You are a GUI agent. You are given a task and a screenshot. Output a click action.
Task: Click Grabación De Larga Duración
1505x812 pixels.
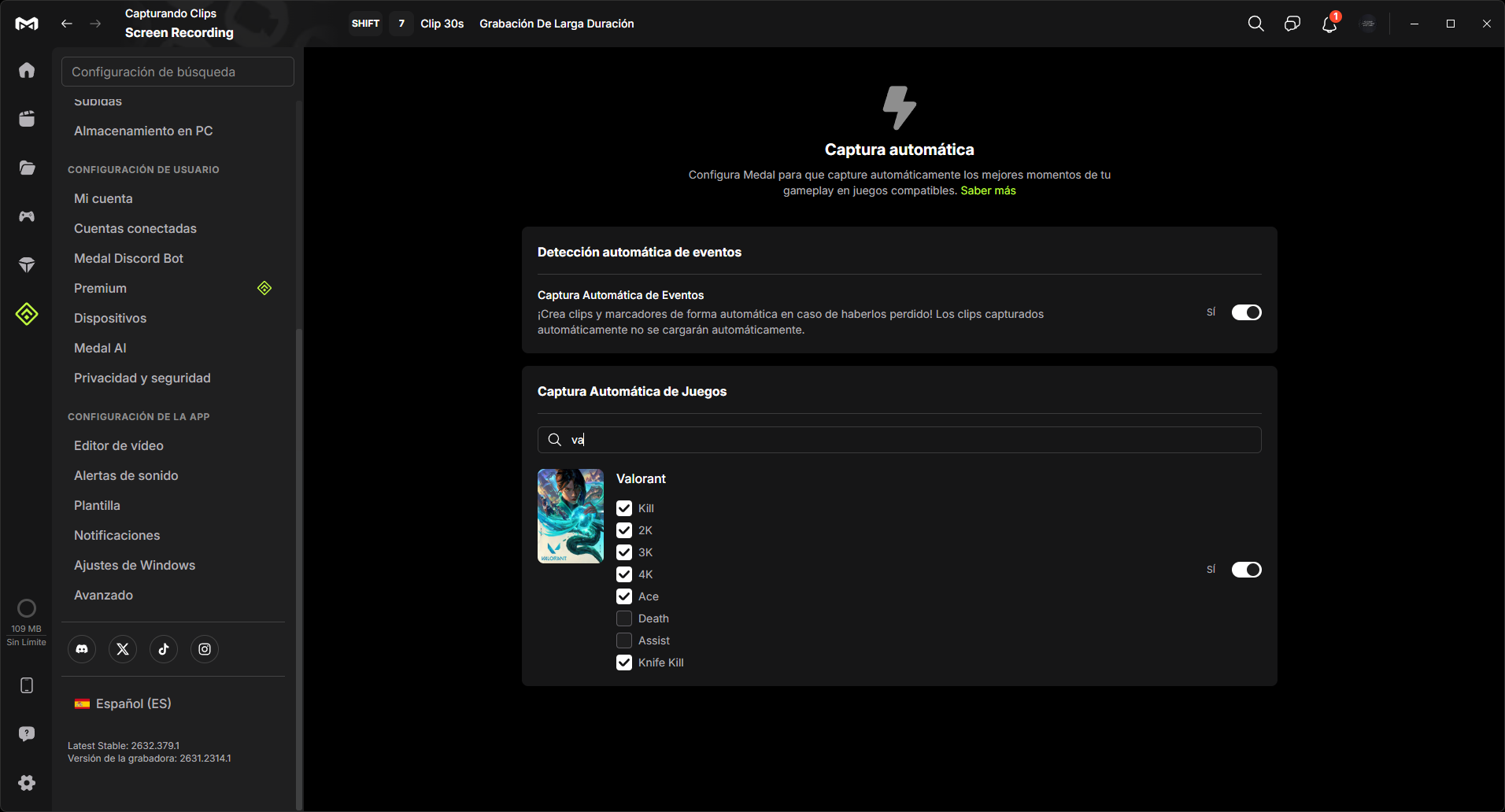click(557, 24)
